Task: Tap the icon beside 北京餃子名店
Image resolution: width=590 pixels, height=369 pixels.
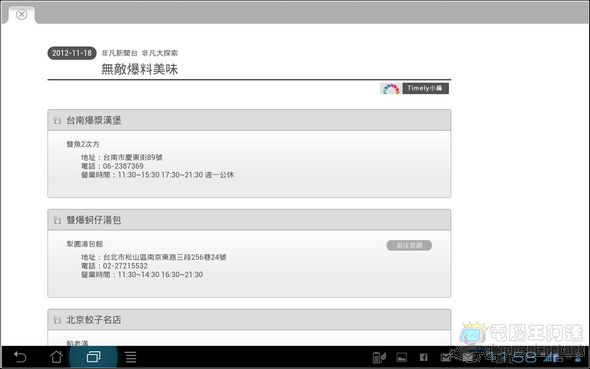Action: click(57, 320)
